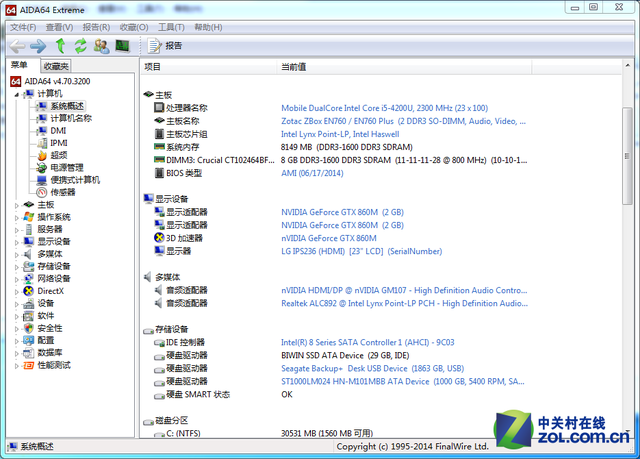The height and width of the screenshot is (459, 640).
Task: Click the 安全性 shield icon in the tree
Action: tap(29, 328)
